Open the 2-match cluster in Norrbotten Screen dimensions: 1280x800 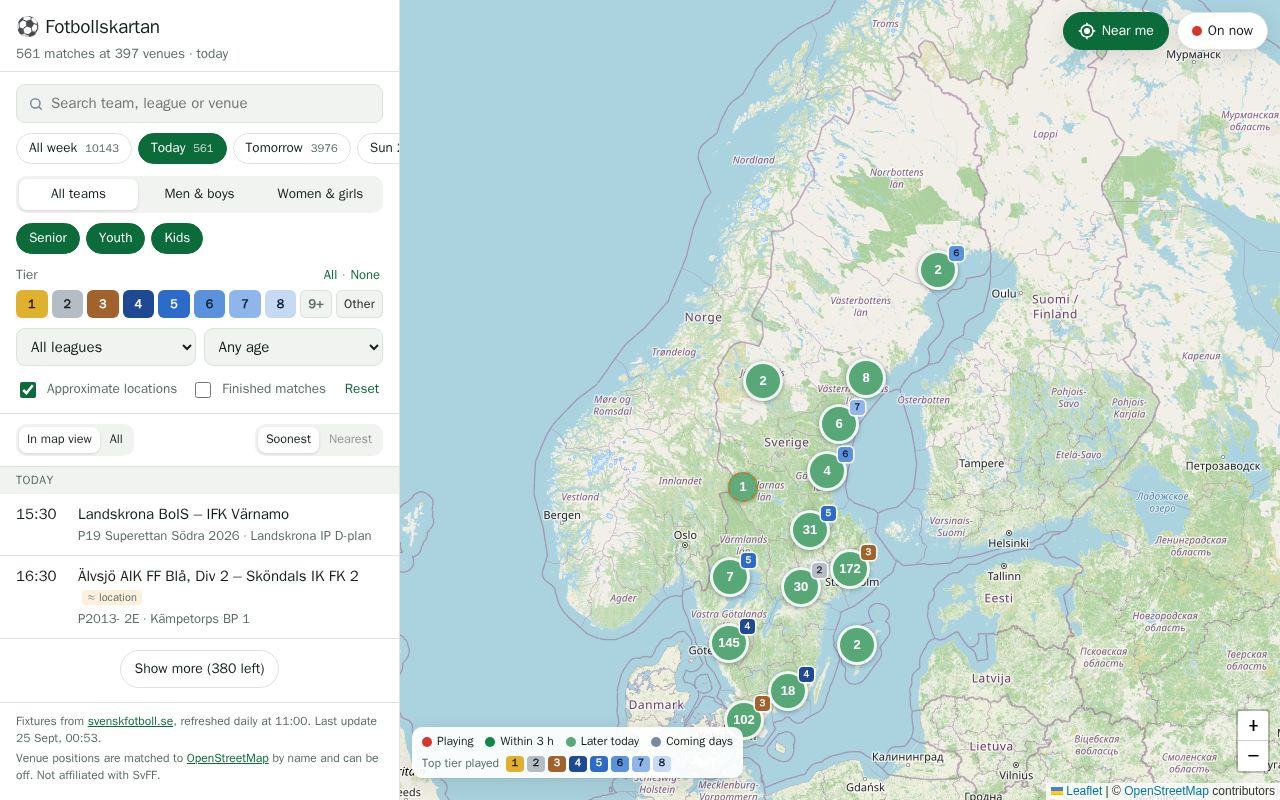coord(938,270)
